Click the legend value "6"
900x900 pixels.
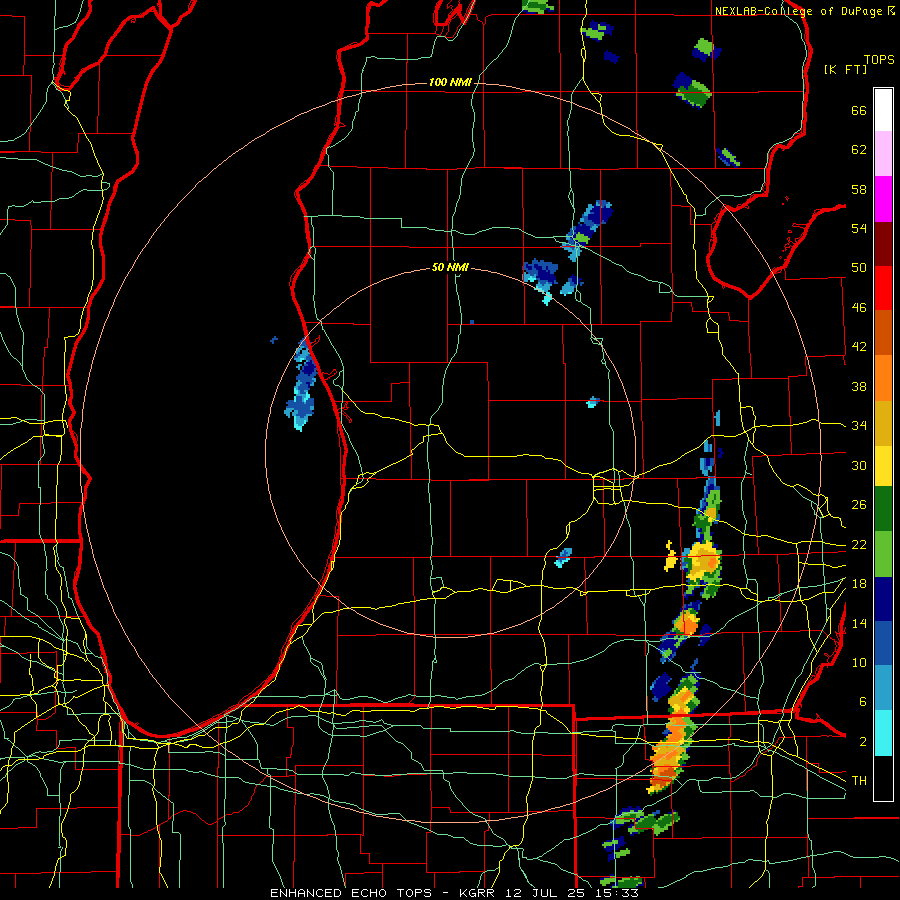click(x=862, y=702)
